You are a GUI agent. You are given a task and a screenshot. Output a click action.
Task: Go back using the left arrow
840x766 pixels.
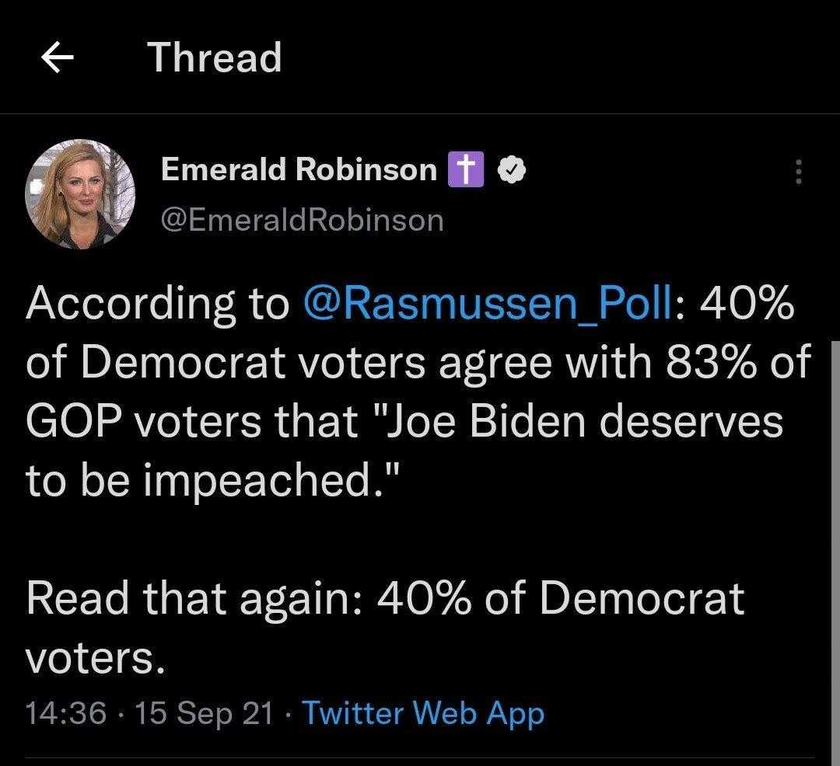click(57, 57)
